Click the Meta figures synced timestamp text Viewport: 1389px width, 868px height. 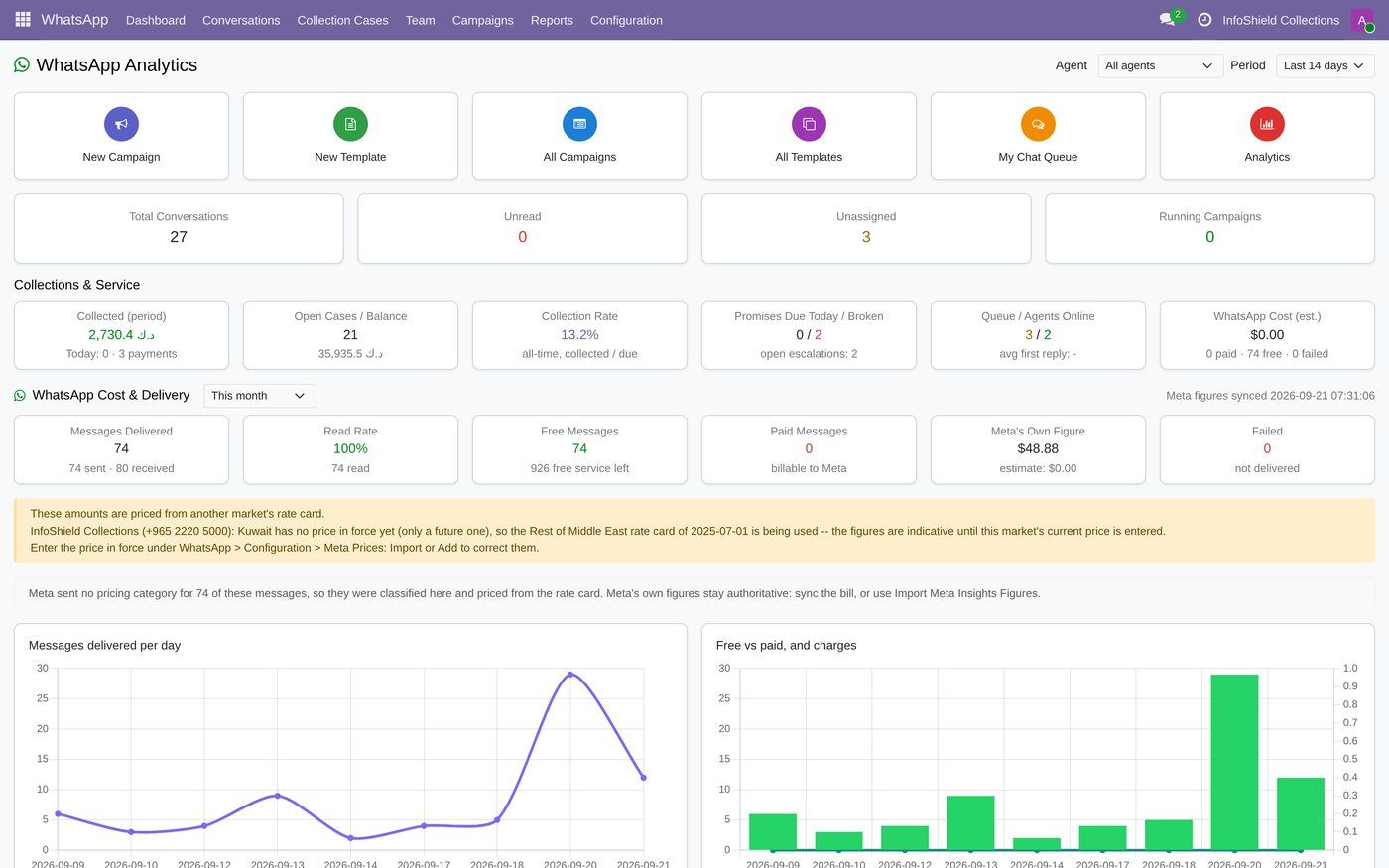(1270, 396)
